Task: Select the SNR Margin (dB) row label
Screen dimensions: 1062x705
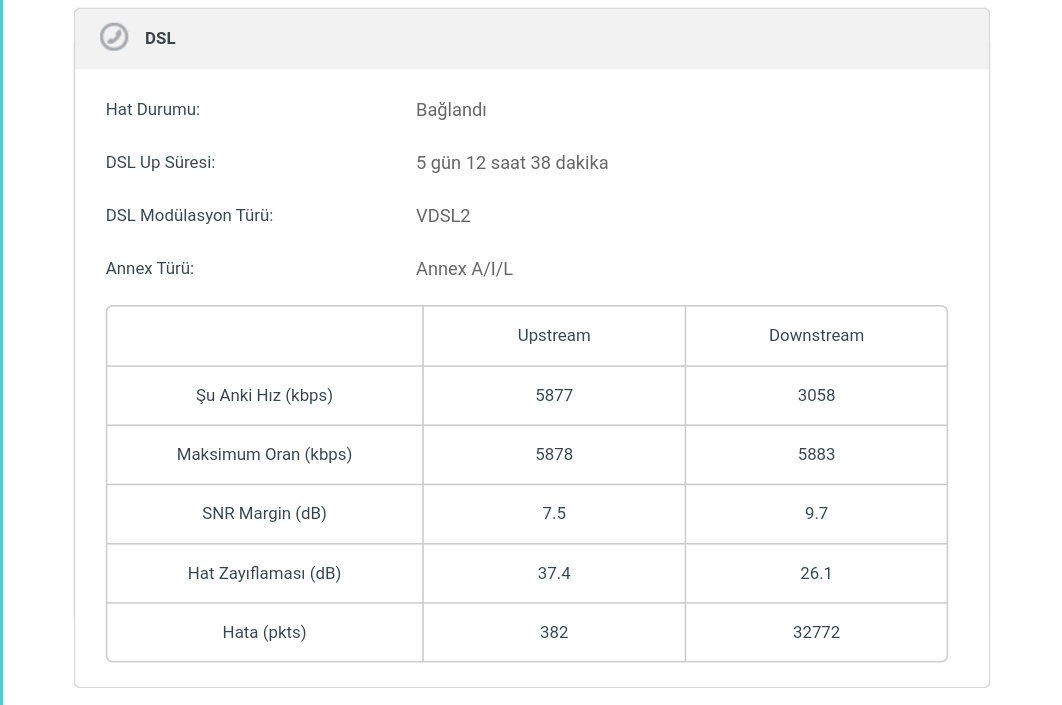Action: coord(264,513)
